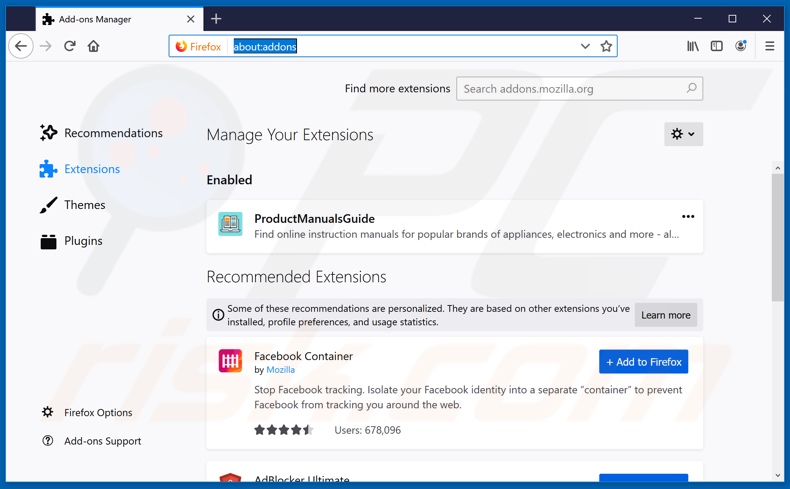Open the Firefox account icon

(x=741, y=46)
